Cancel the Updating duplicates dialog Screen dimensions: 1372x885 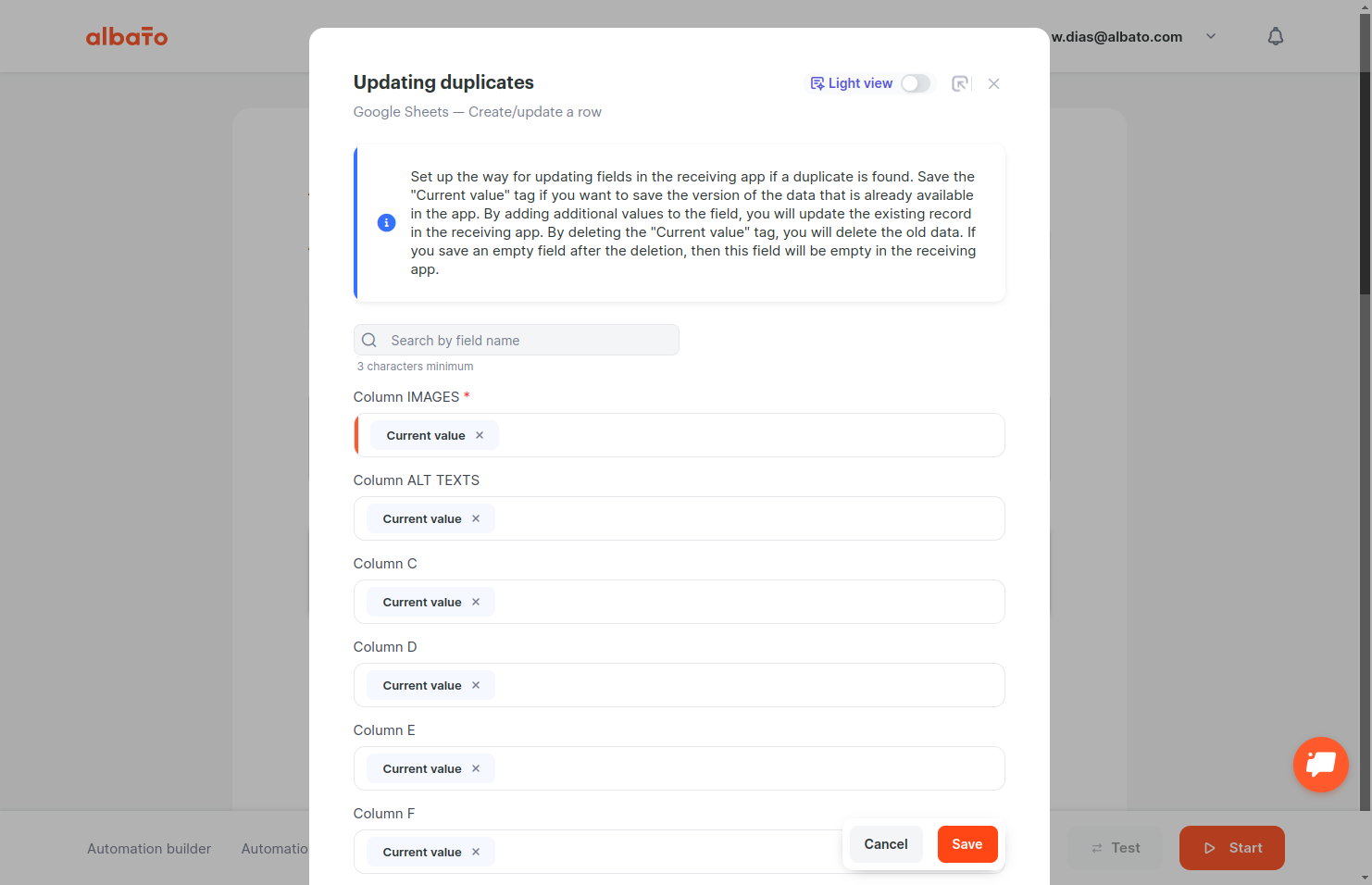pos(886,844)
